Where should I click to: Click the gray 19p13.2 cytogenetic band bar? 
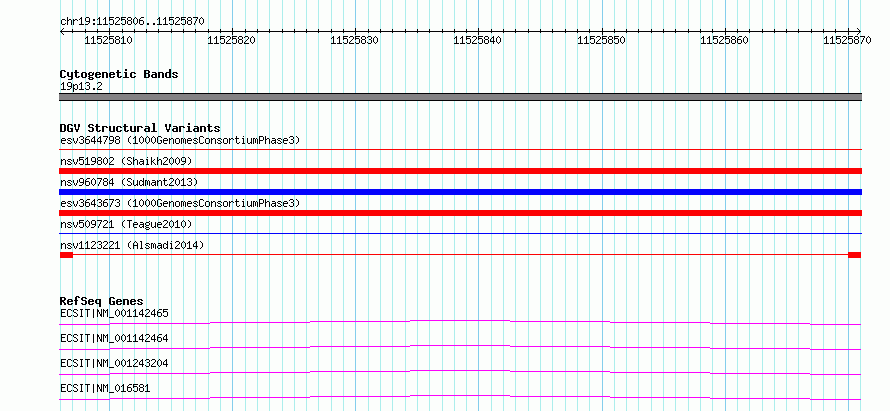[460, 97]
